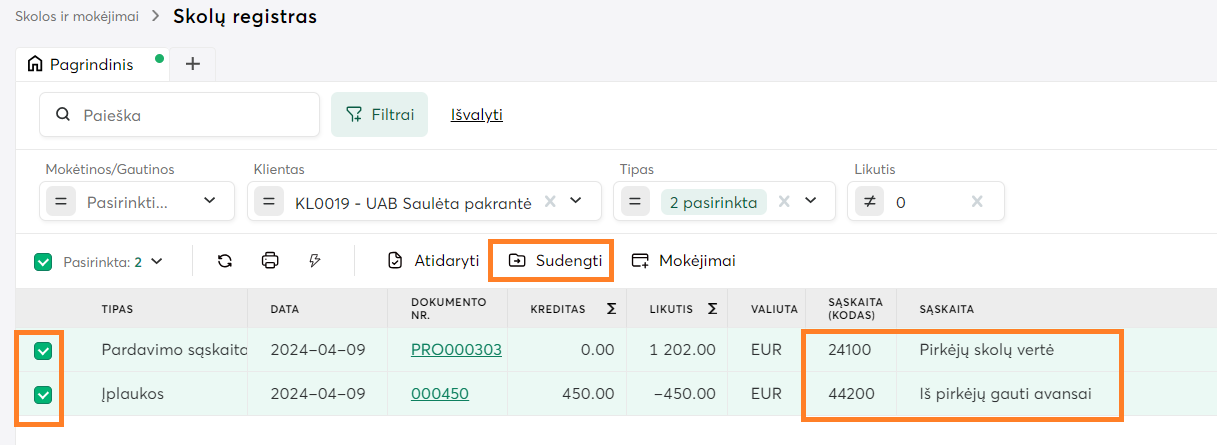This screenshot has width=1217, height=445.
Task: Uncheck the Įplaukos row checkbox
Action: (x=43, y=395)
